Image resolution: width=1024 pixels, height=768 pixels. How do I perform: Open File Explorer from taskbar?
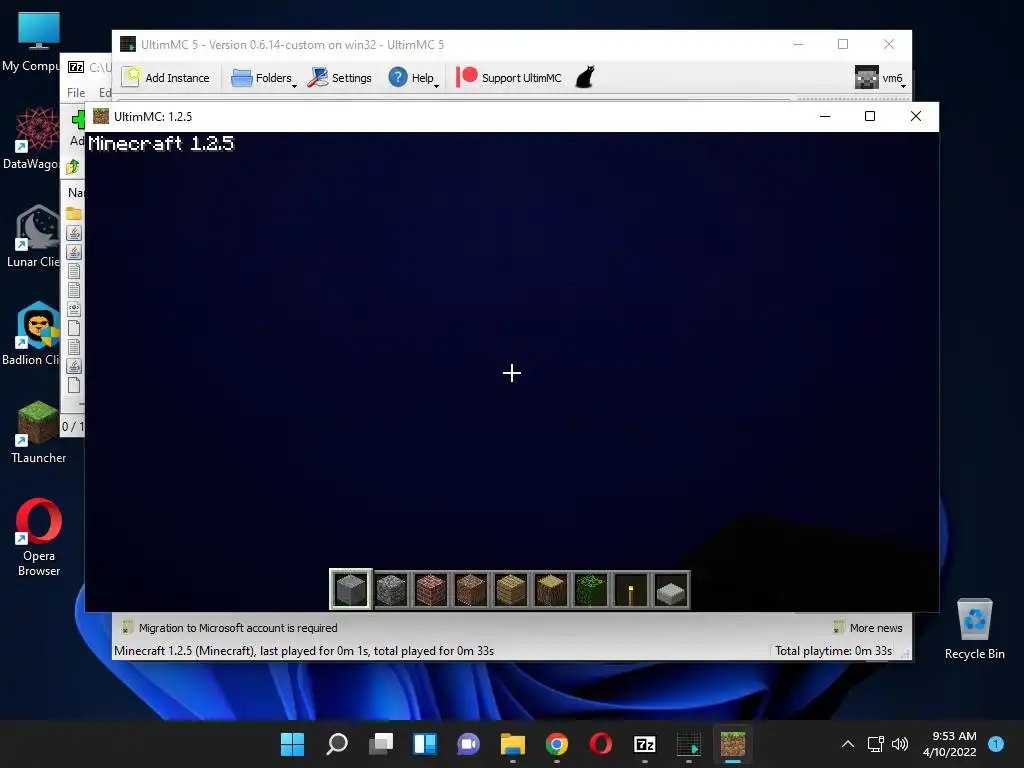[513, 744]
